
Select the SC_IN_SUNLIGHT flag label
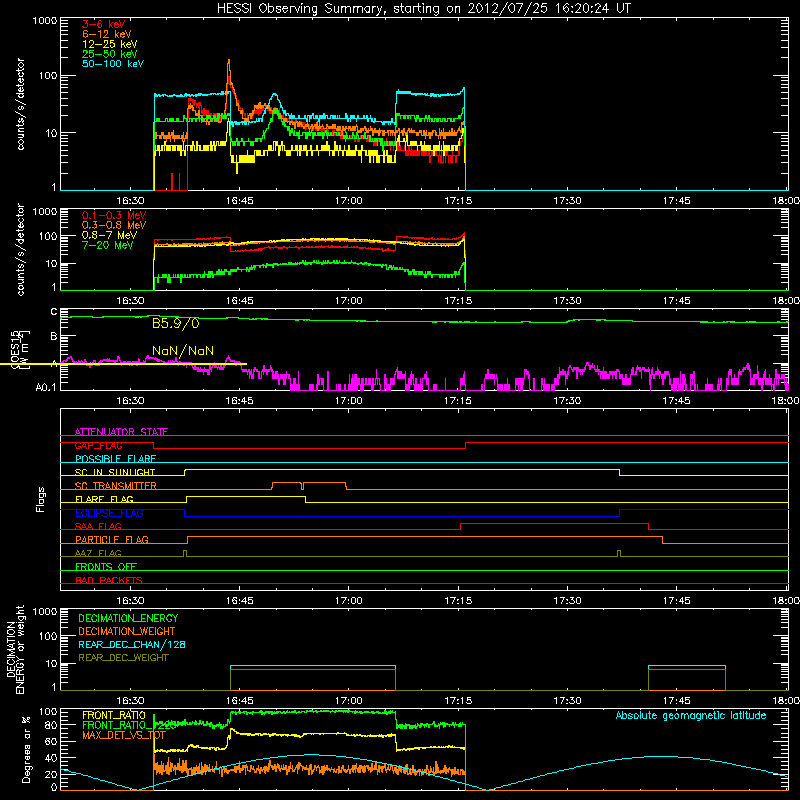pos(115,472)
